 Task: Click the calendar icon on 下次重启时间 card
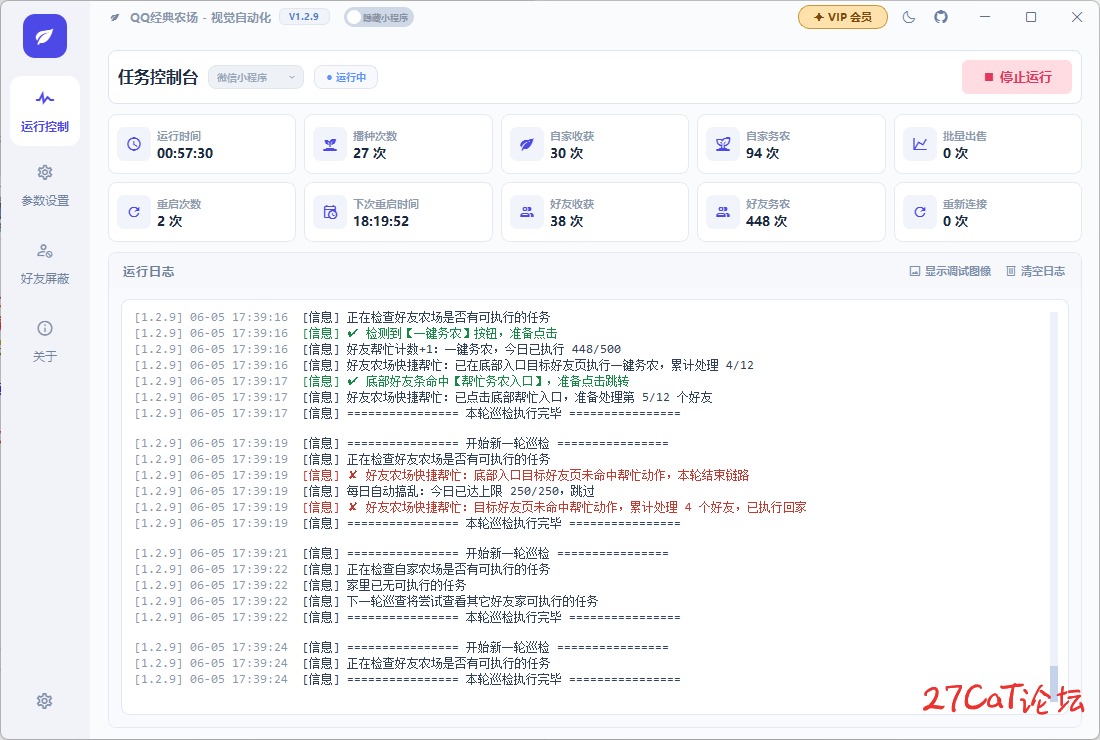coord(330,212)
